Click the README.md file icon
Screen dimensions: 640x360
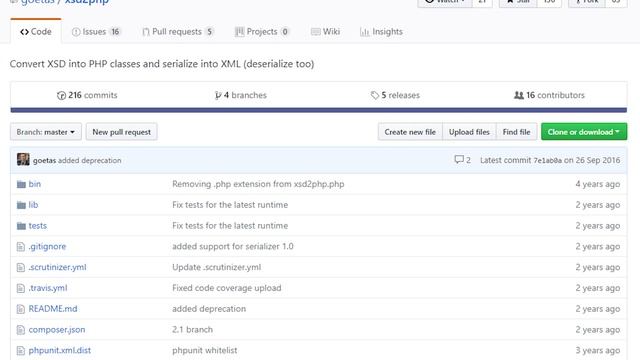21,309
